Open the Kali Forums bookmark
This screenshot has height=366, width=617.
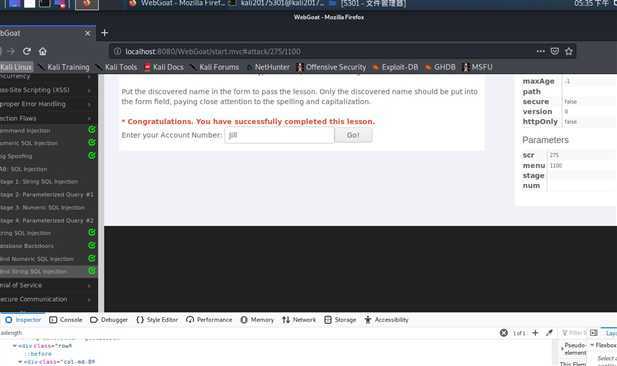(x=215, y=67)
